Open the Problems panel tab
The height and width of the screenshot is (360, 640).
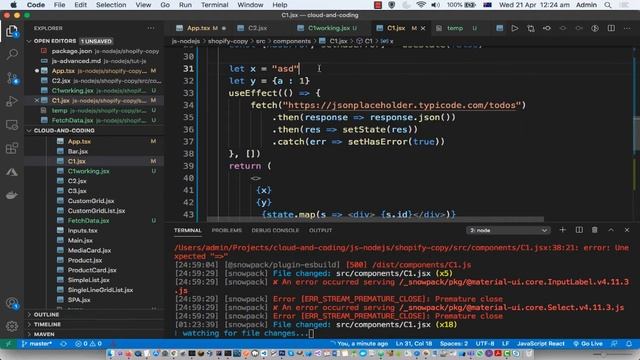(227, 230)
